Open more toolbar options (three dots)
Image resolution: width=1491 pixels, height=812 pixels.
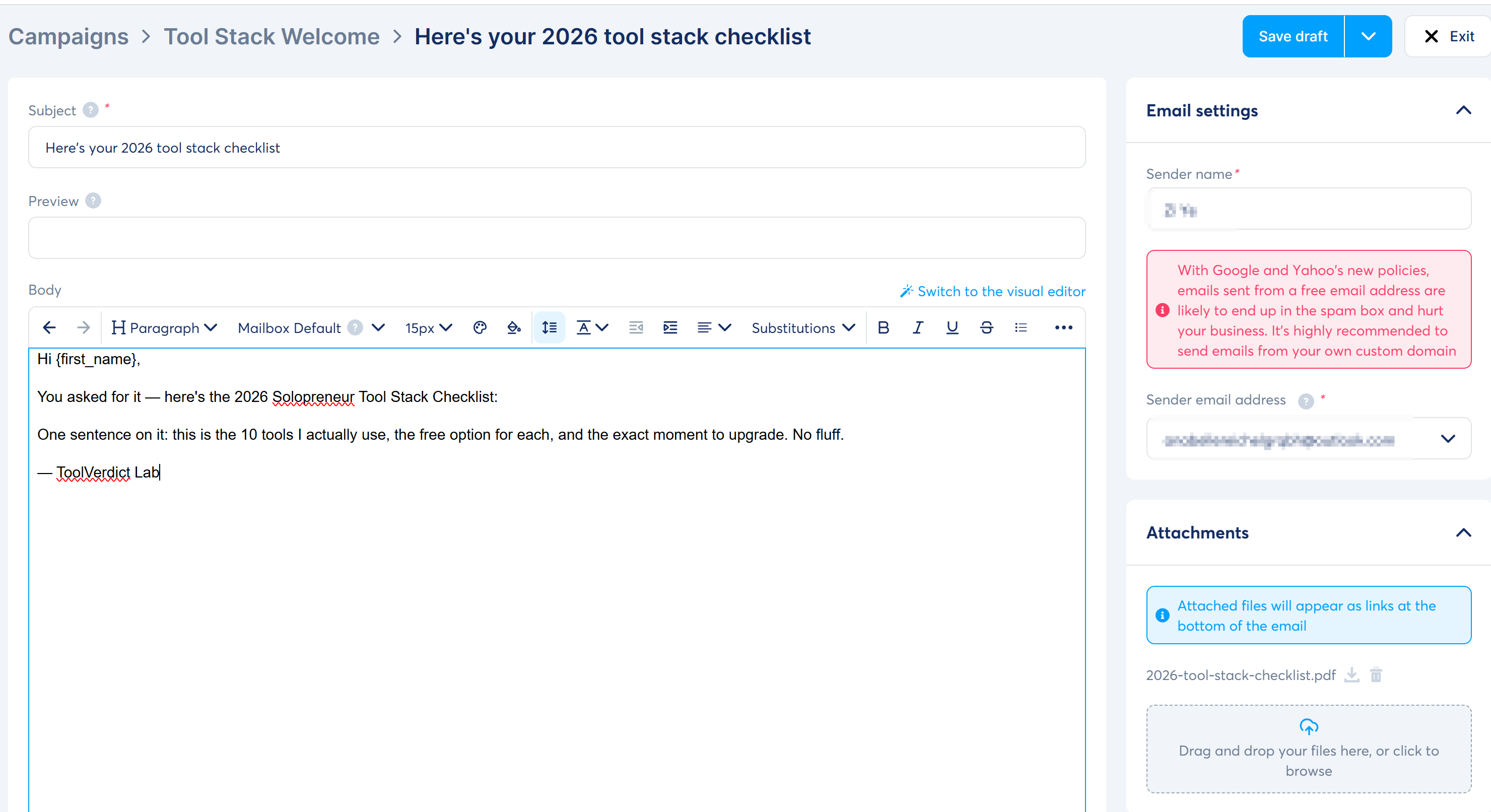click(1064, 327)
